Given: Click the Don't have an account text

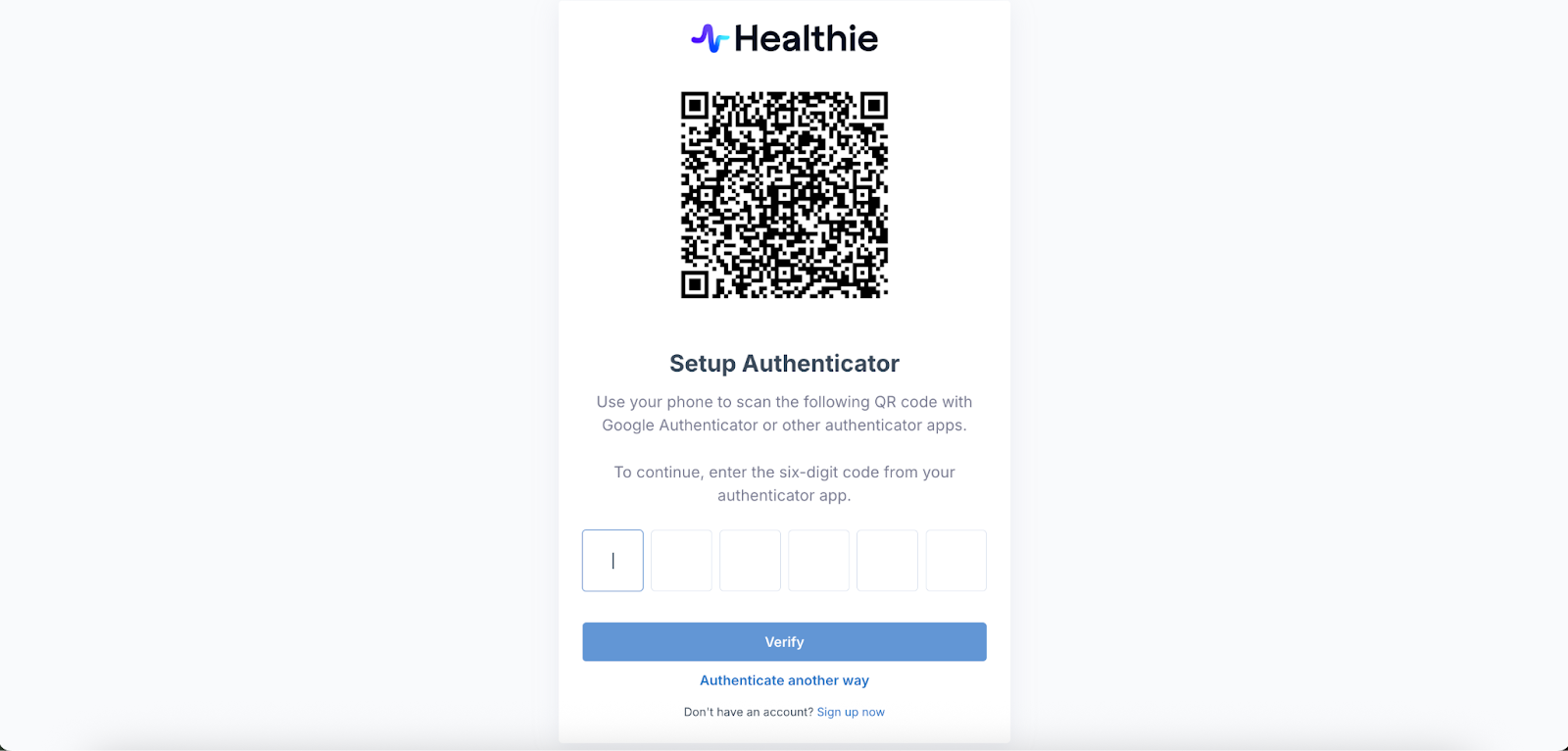Looking at the screenshot, I should [x=749, y=713].
